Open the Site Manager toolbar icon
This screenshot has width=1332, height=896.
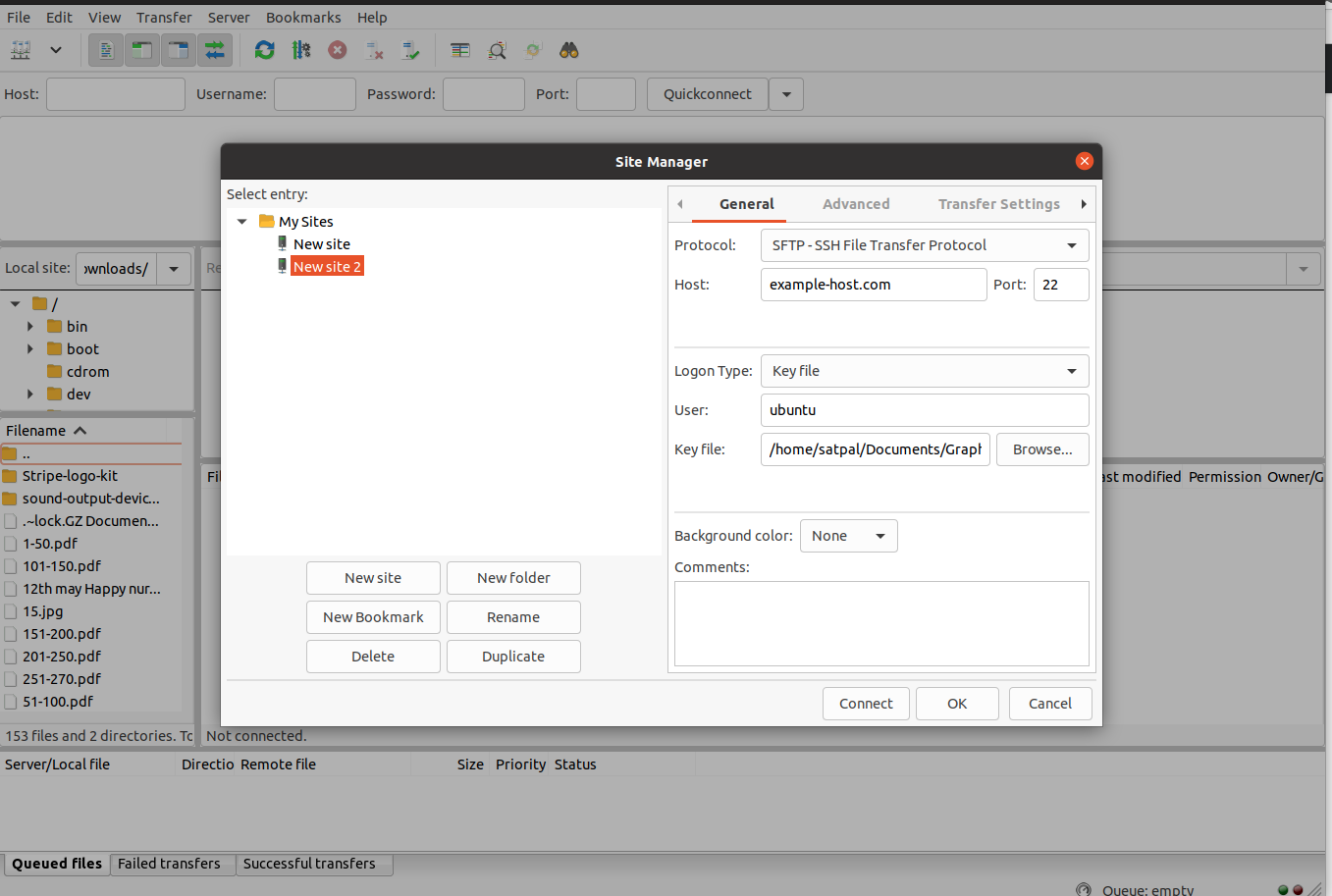pyautogui.click(x=20, y=49)
